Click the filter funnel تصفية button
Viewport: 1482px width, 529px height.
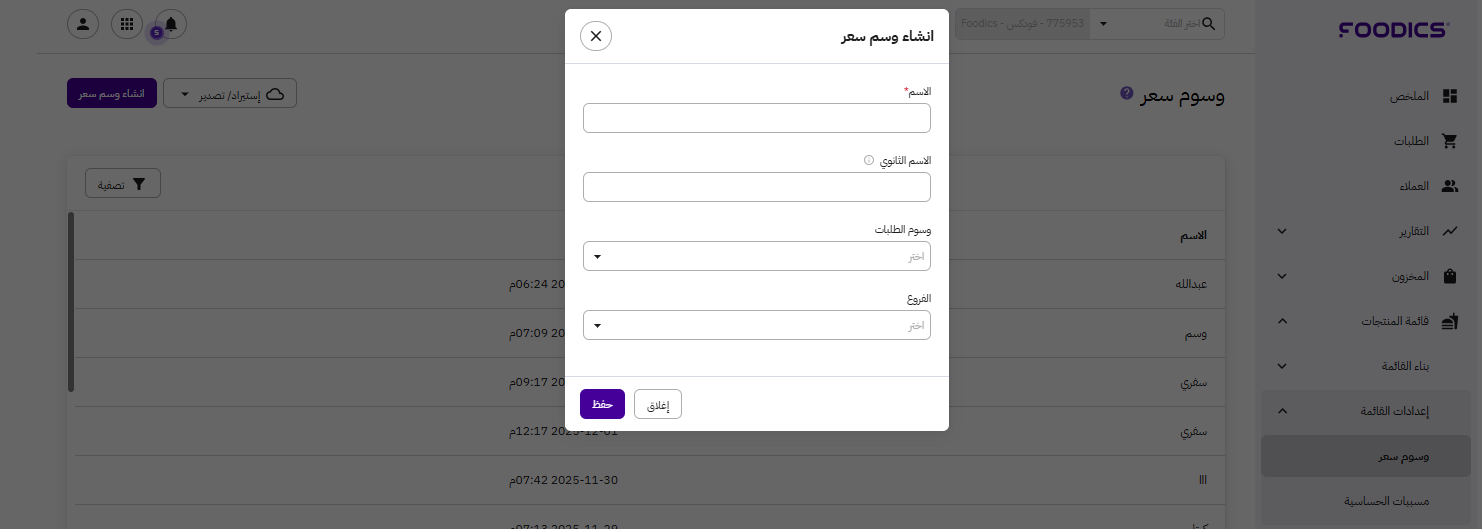[x=123, y=184]
